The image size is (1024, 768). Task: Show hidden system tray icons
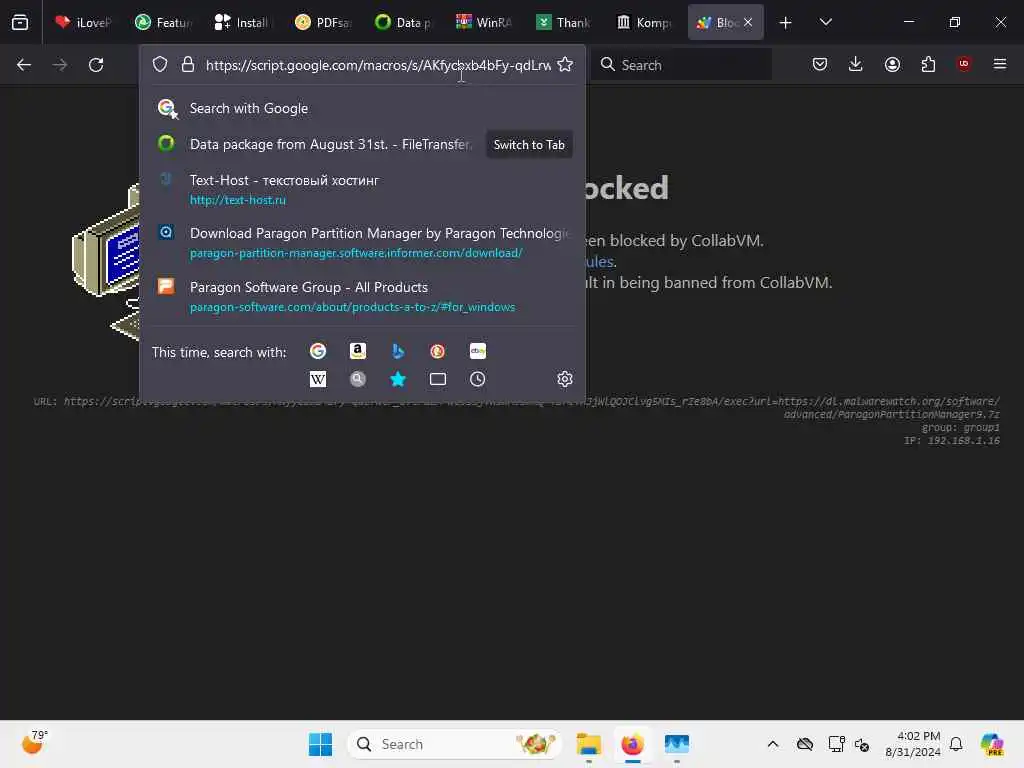773,744
